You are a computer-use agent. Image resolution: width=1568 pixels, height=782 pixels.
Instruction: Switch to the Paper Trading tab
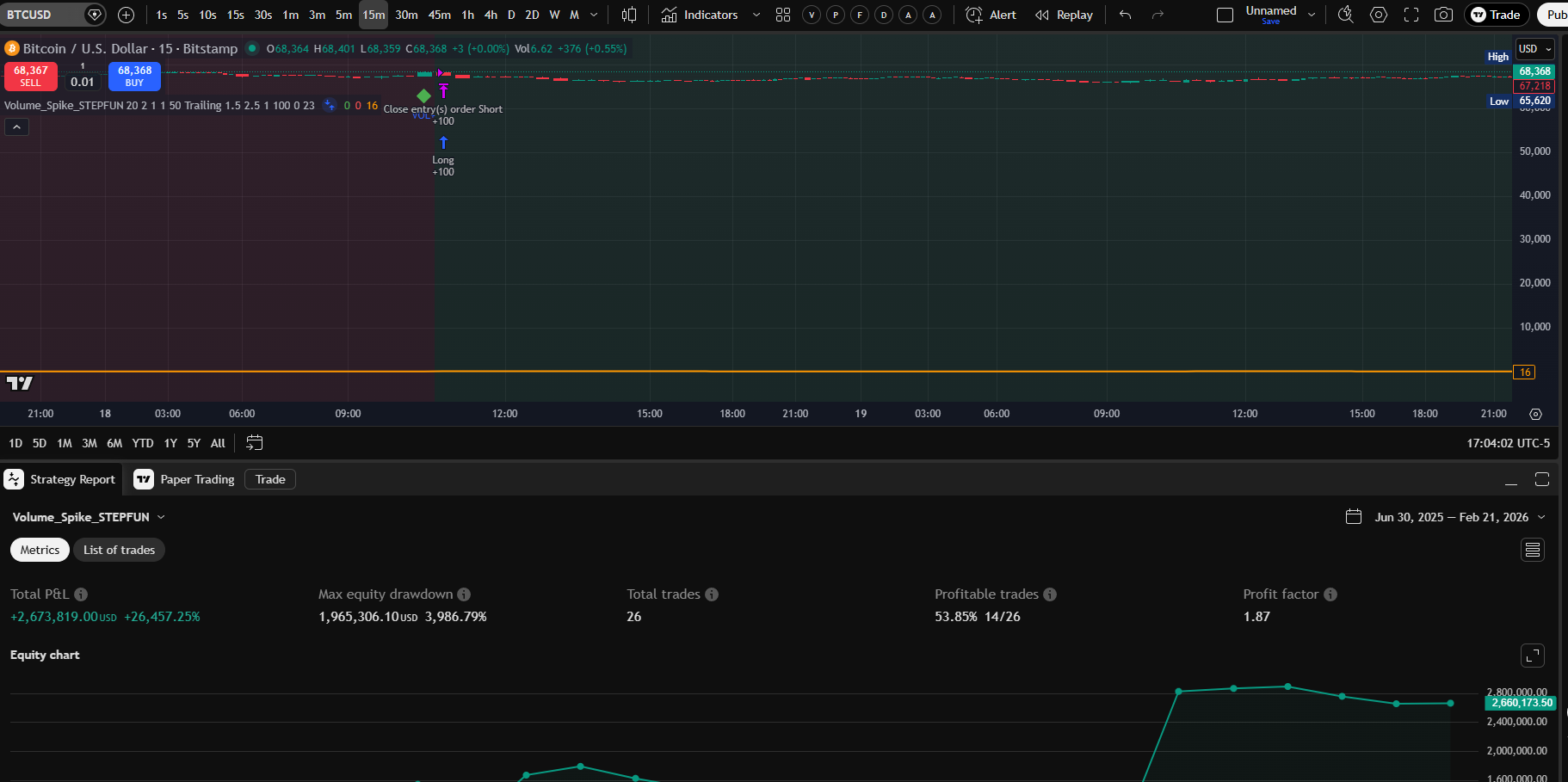(x=198, y=479)
